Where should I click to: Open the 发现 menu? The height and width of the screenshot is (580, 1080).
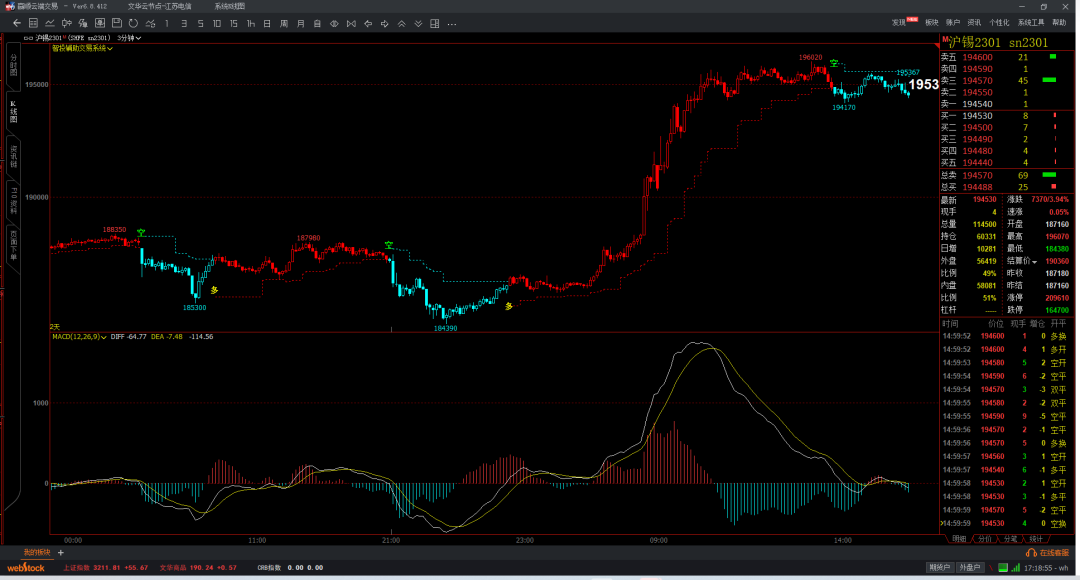point(899,23)
